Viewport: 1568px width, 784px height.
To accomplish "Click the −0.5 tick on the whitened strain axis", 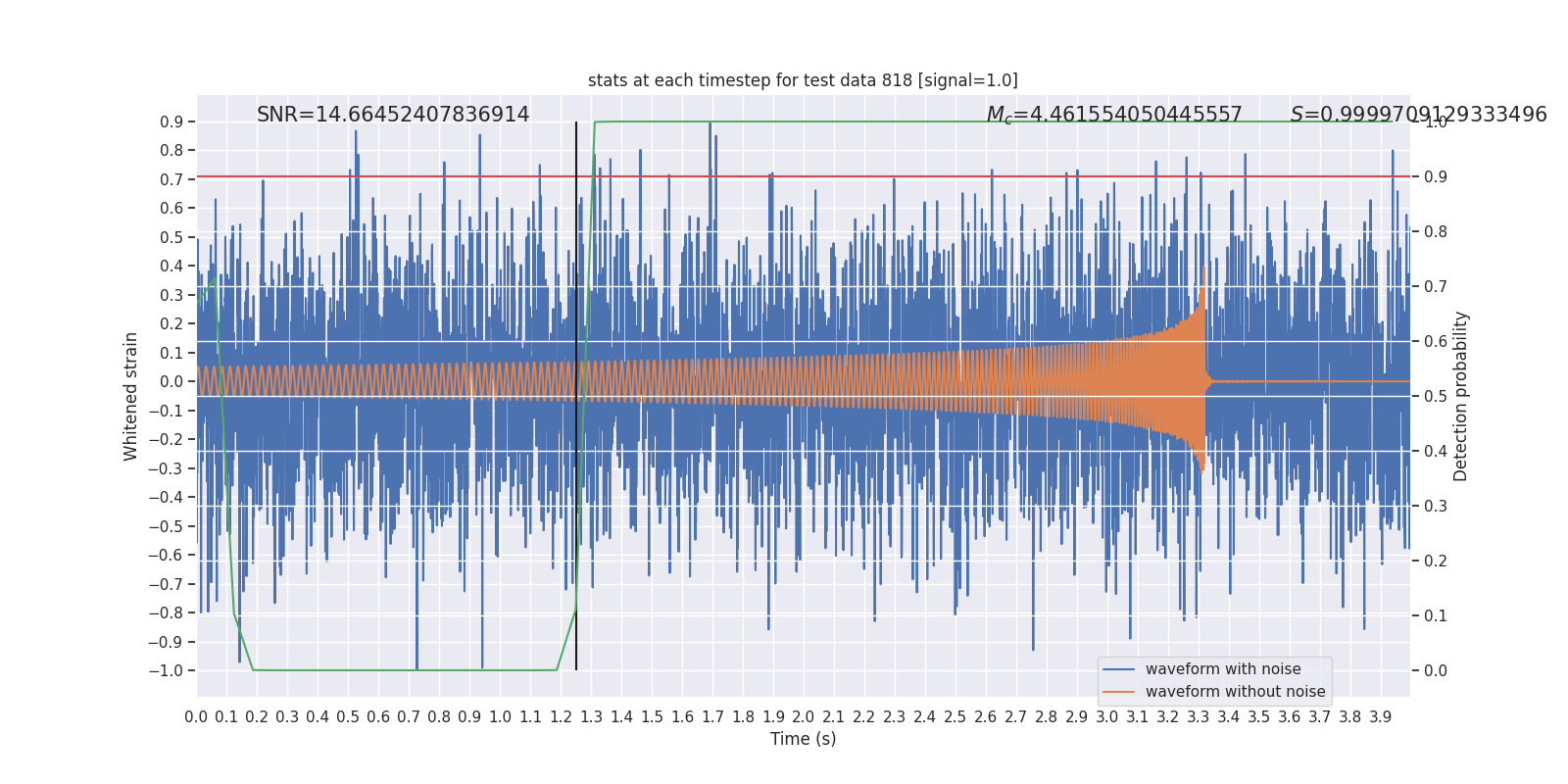I will point(166,527).
